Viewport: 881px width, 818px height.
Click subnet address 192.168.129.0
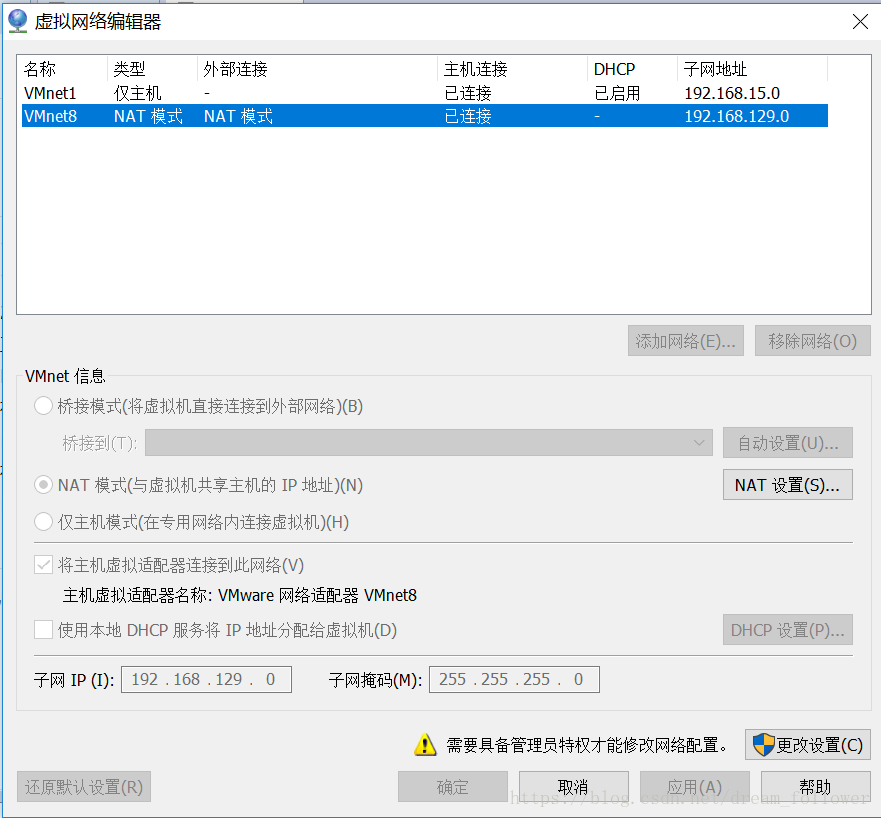737,116
